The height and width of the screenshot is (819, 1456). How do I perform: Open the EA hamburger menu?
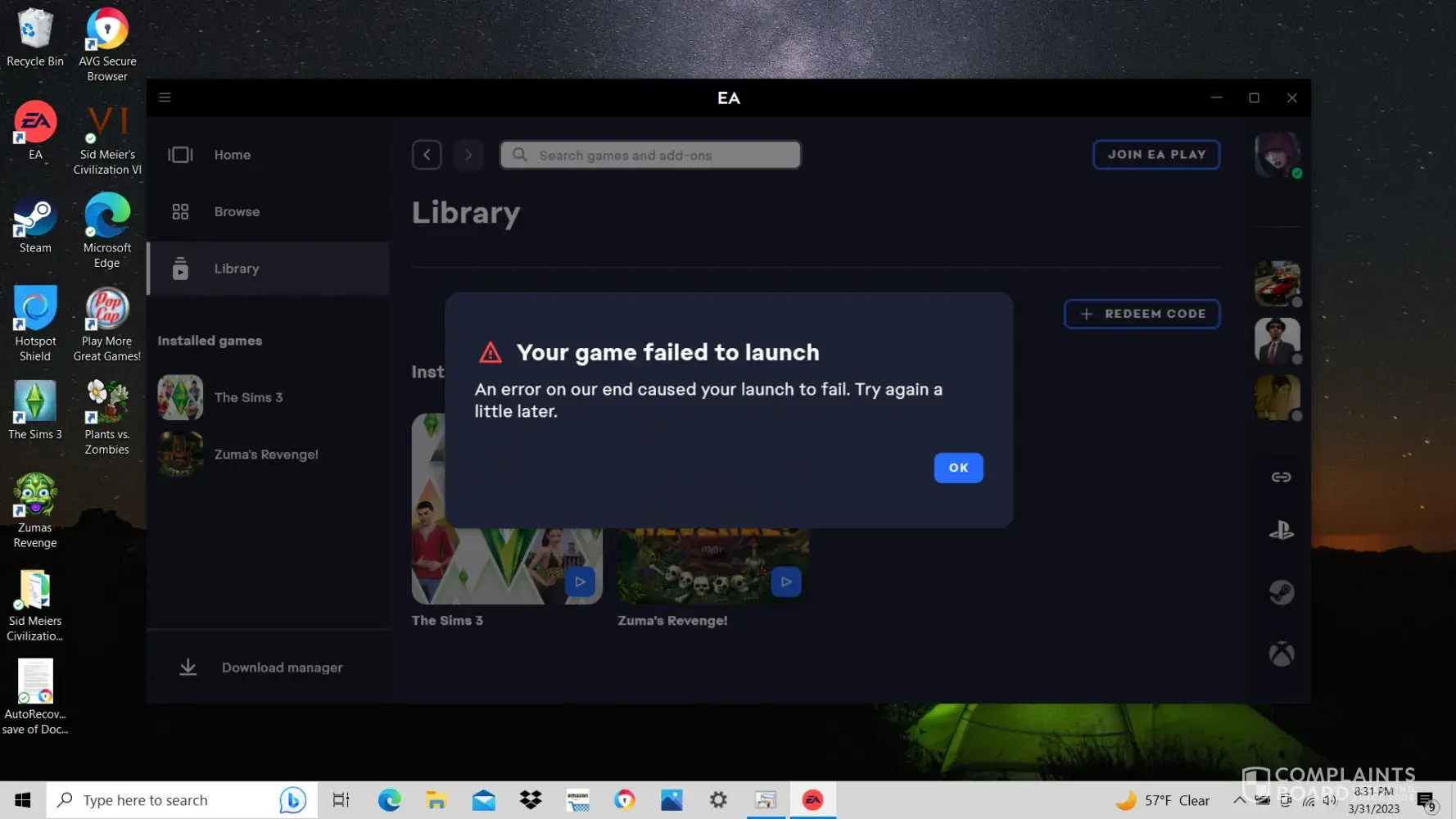[x=165, y=97]
